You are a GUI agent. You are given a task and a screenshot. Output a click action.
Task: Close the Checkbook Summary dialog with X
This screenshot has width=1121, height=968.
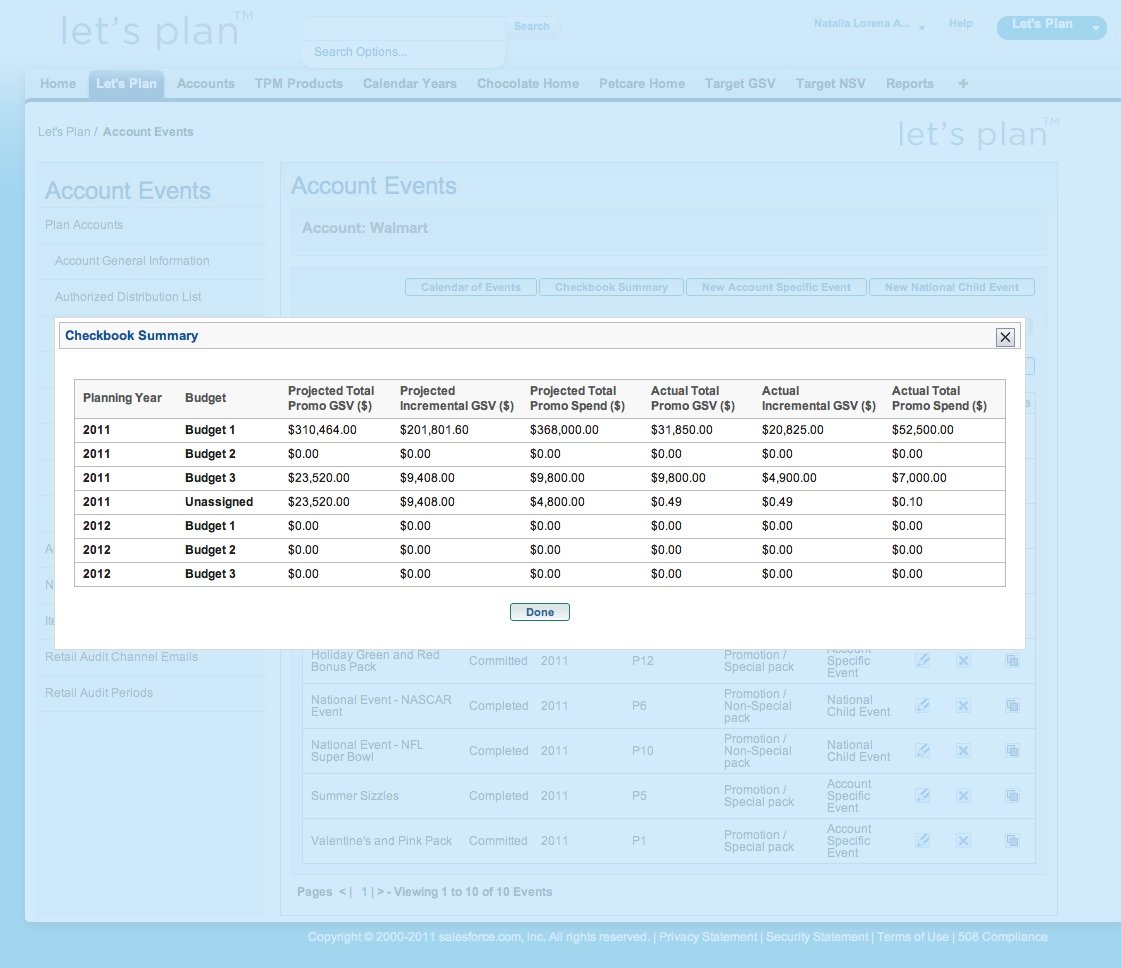1005,337
